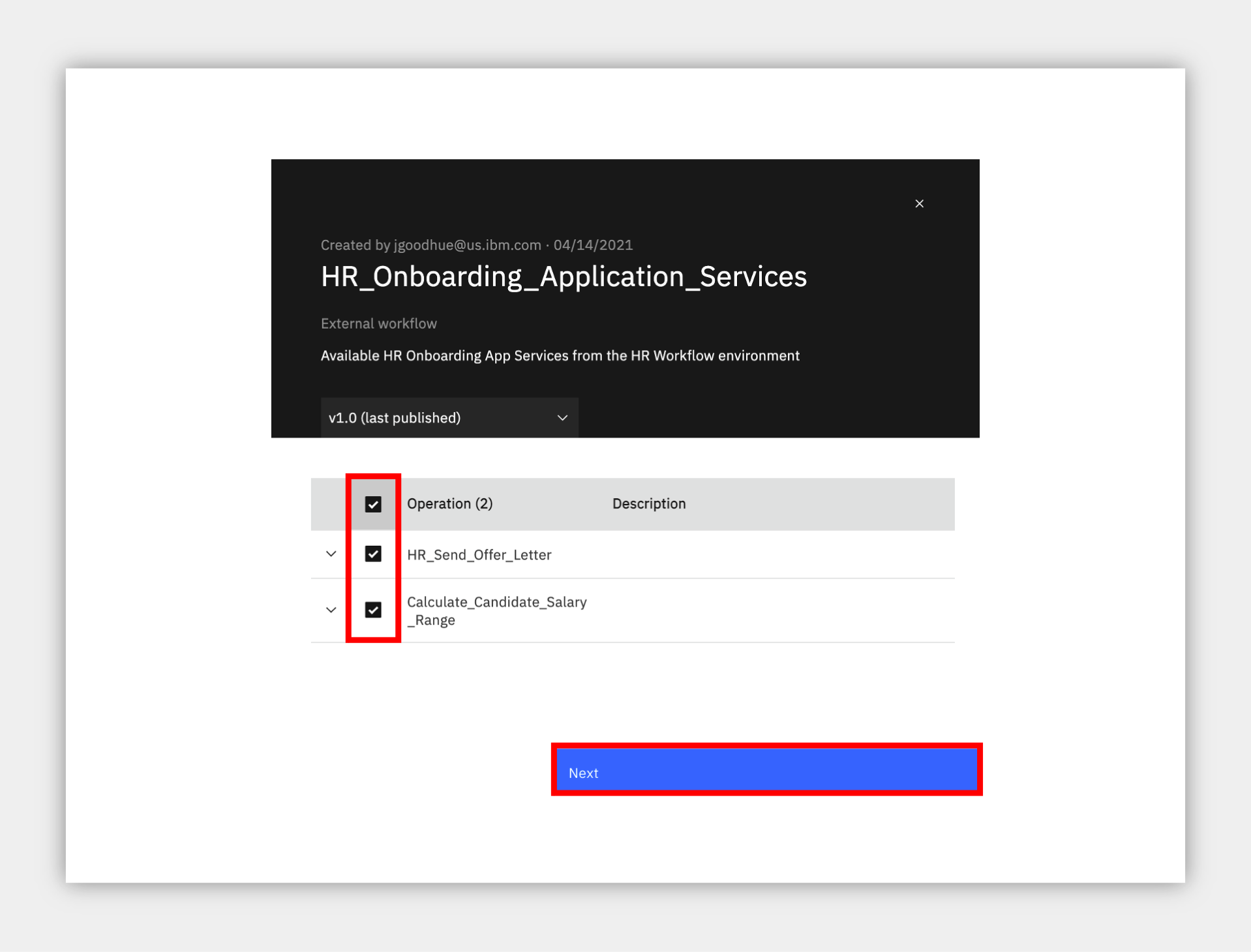Select the Operation (2) column header

coord(450,503)
